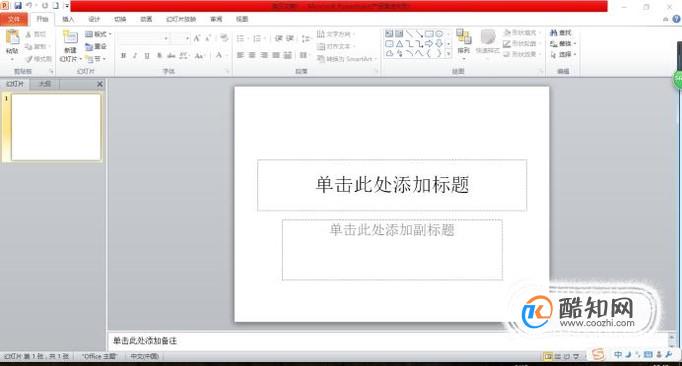This screenshot has height=366, width=682.
Task: Click the line spacing button
Action: coord(307,38)
